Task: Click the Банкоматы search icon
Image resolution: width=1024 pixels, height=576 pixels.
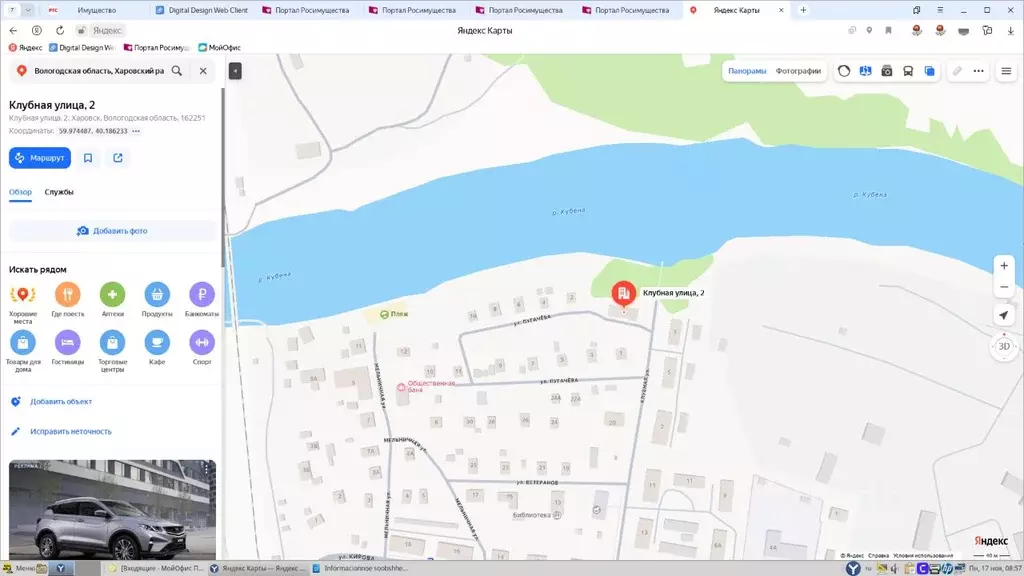Action: click(x=201, y=293)
